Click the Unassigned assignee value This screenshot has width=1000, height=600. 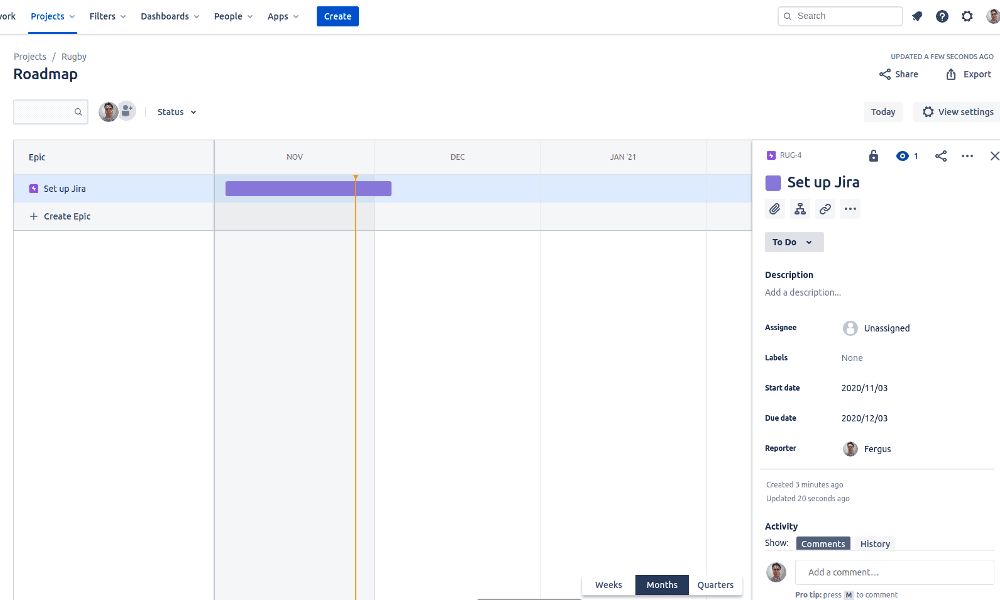[886, 328]
